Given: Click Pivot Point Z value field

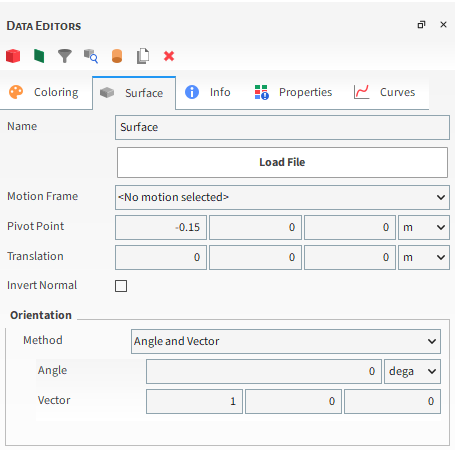Looking at the screenshot, I should point(350,227).
